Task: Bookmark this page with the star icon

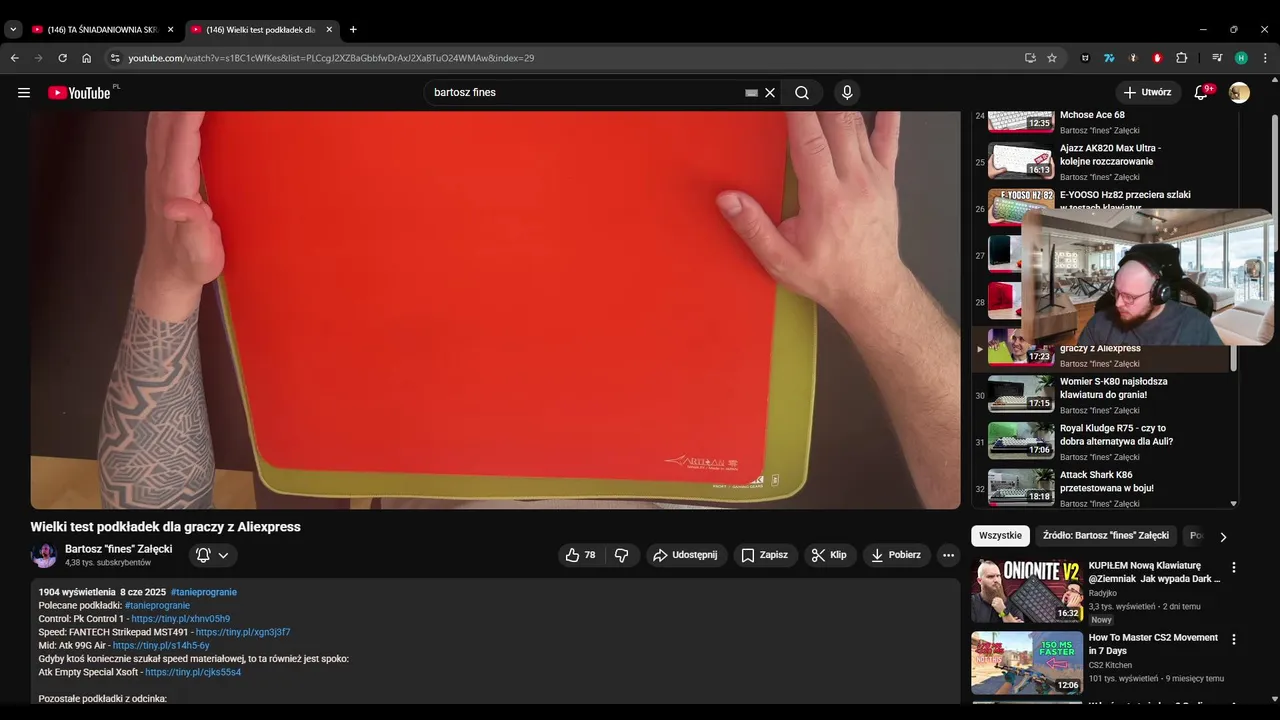Action: tap(1052, 58)
